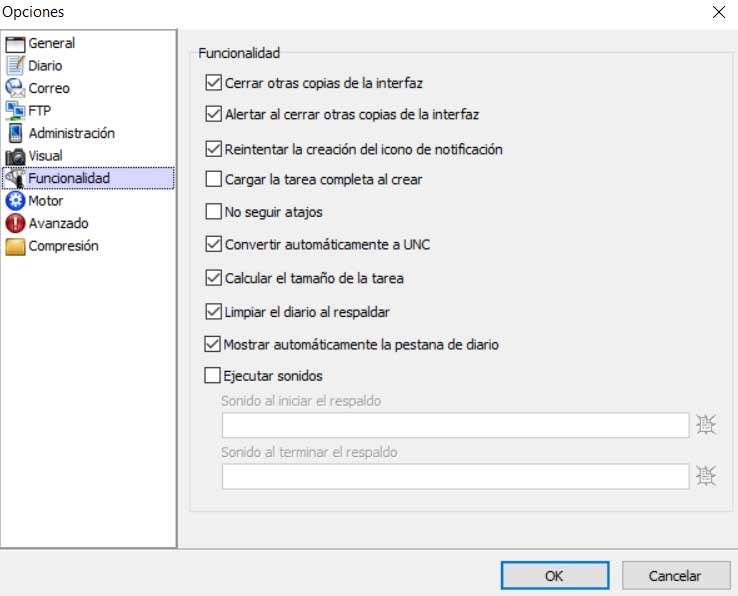738x596 pixels.
Task: Click the Sonido al iniciar el respaldo field
Action: coord(455,426)
